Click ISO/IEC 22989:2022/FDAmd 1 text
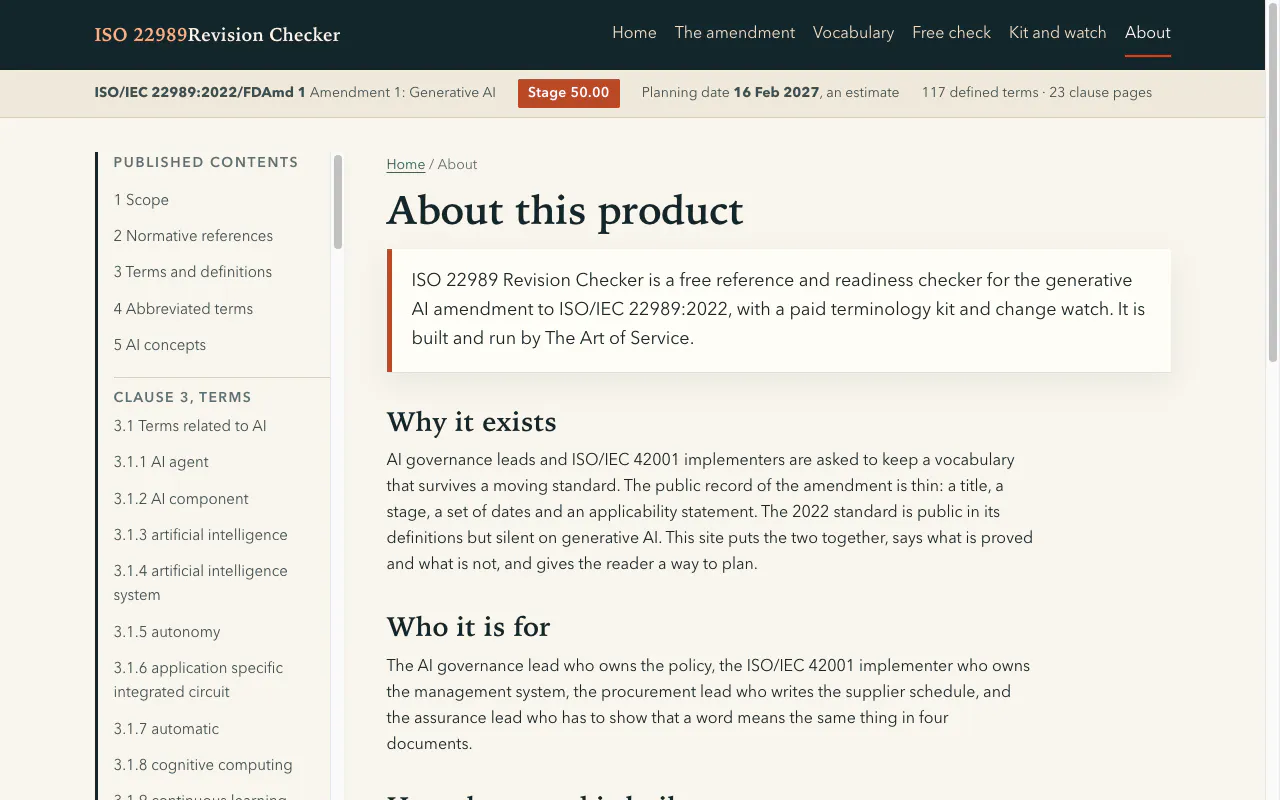This screenshot has height=800, width=1280. point(200,93)
